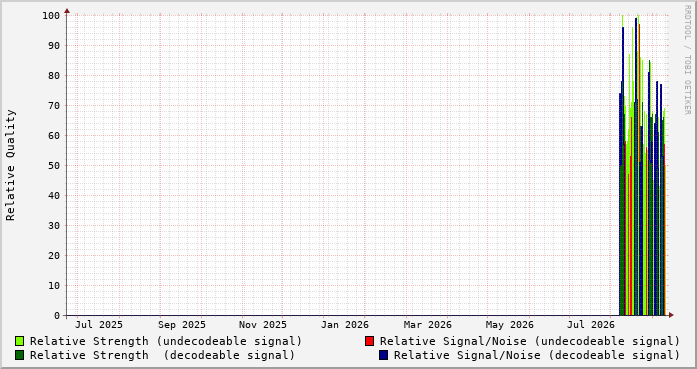Click the Jan 2026 x-axis label
This screenshot has height=369, width=697.
click(344, 325)
